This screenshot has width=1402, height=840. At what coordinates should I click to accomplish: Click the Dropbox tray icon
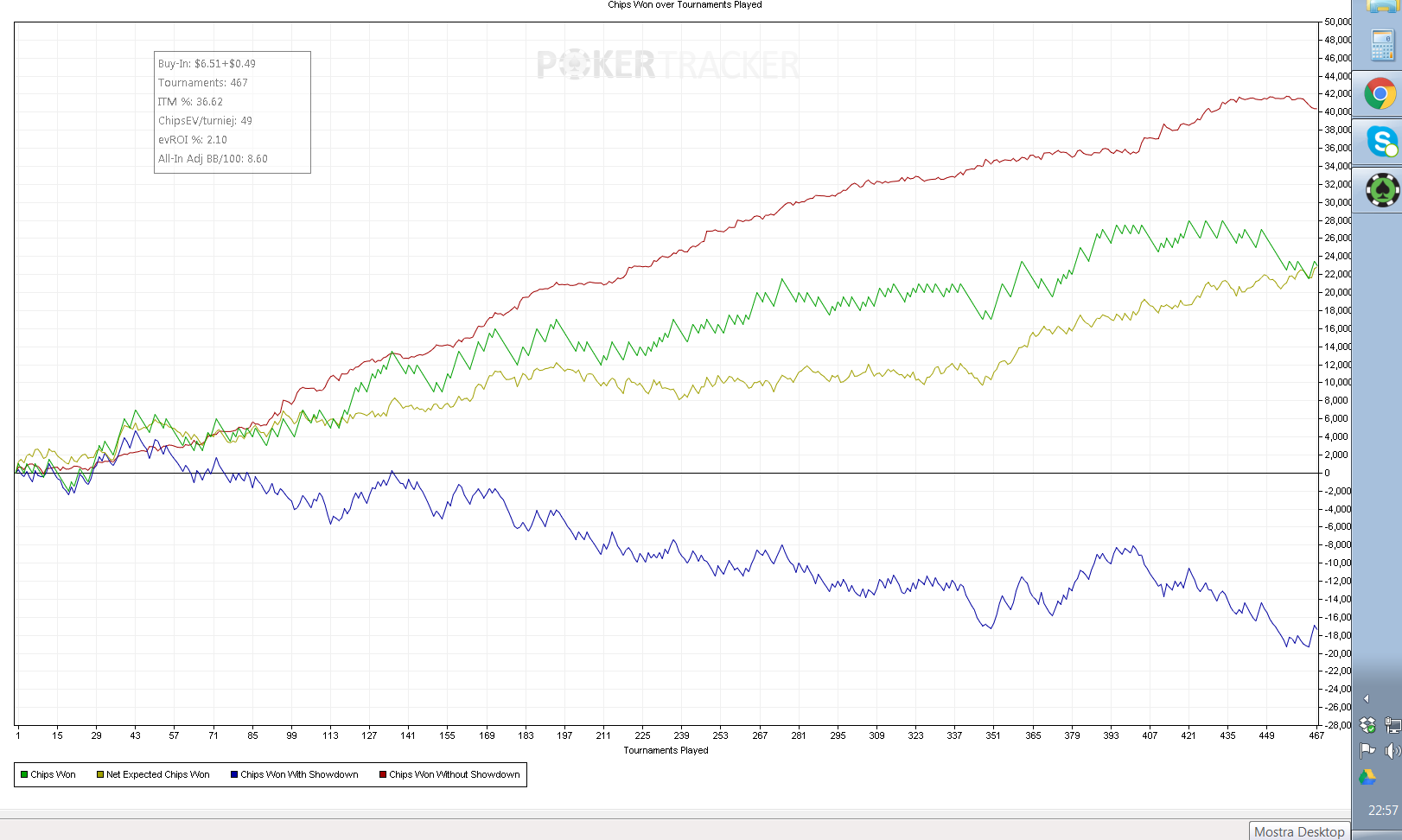(x=1367, y=725)
